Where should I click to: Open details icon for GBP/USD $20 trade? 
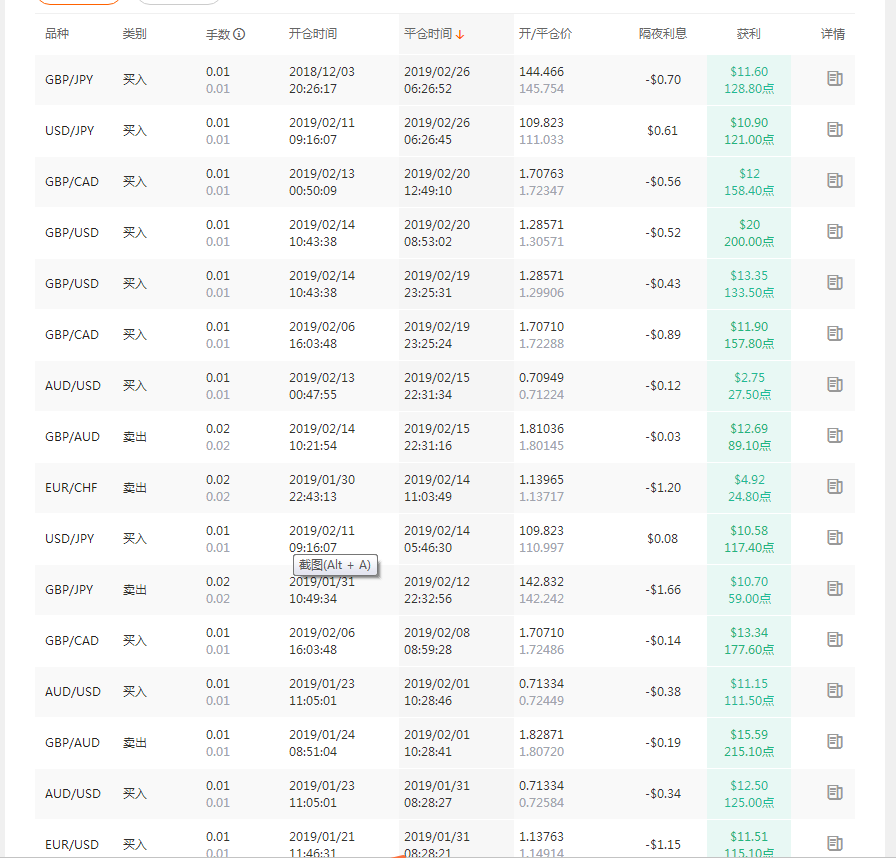point(835,232)
